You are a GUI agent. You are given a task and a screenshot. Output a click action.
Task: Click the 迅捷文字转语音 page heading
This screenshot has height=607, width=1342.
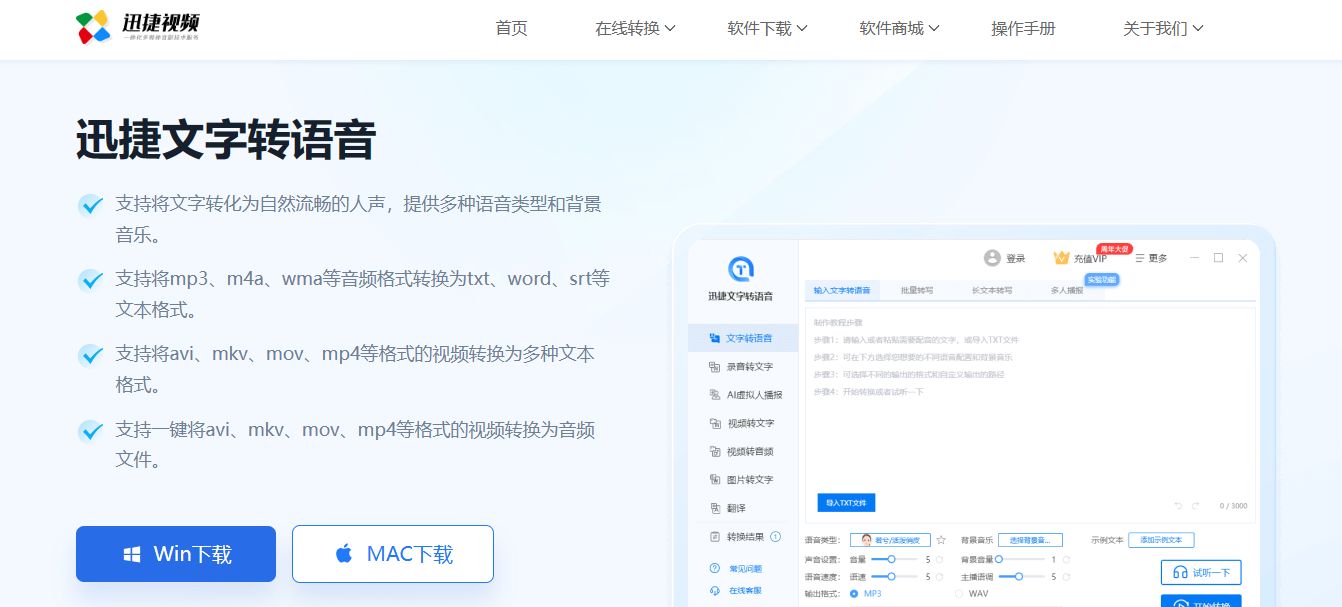226,140
